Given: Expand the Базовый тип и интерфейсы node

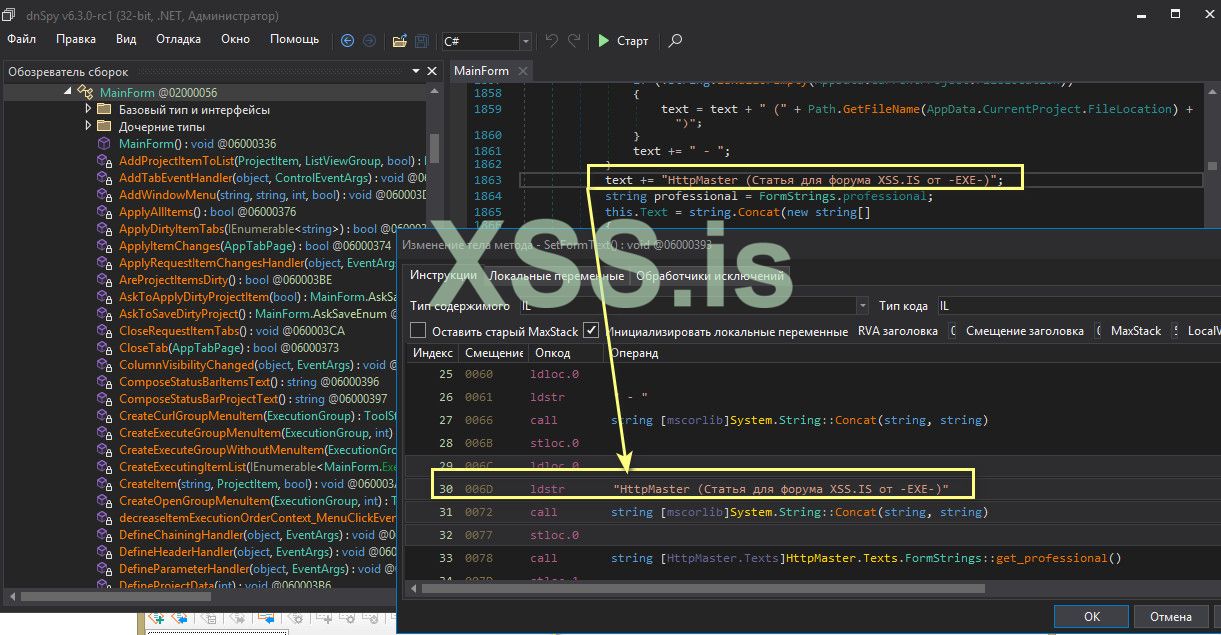Looking at the screenshot, I should [x=88, y=110].
